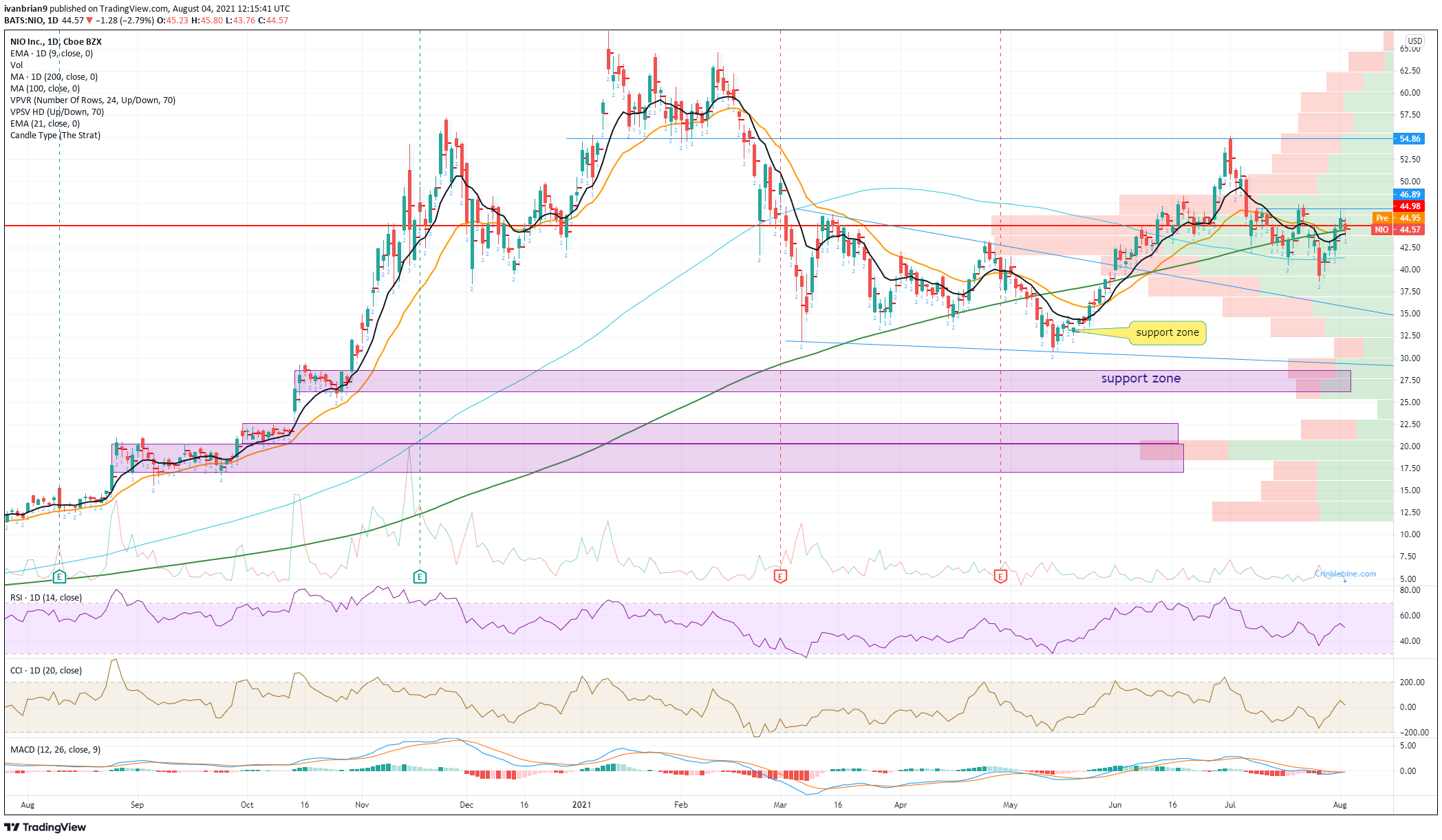Click the blue 46.89 price label
Image resolution: width=1442 pixels, height=840 pixels.
tap(1409, 195)
